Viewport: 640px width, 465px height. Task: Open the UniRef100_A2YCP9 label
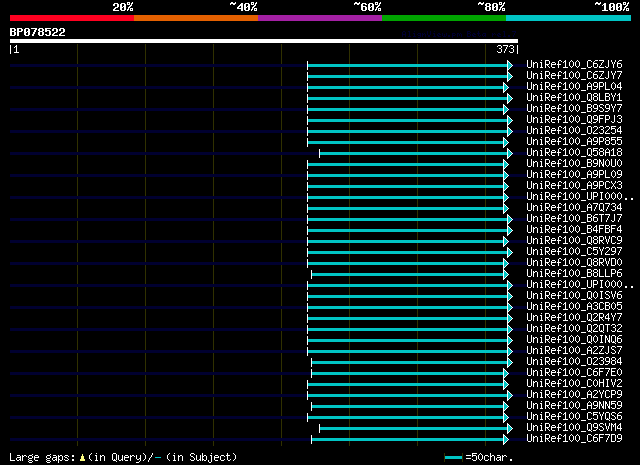574,395
